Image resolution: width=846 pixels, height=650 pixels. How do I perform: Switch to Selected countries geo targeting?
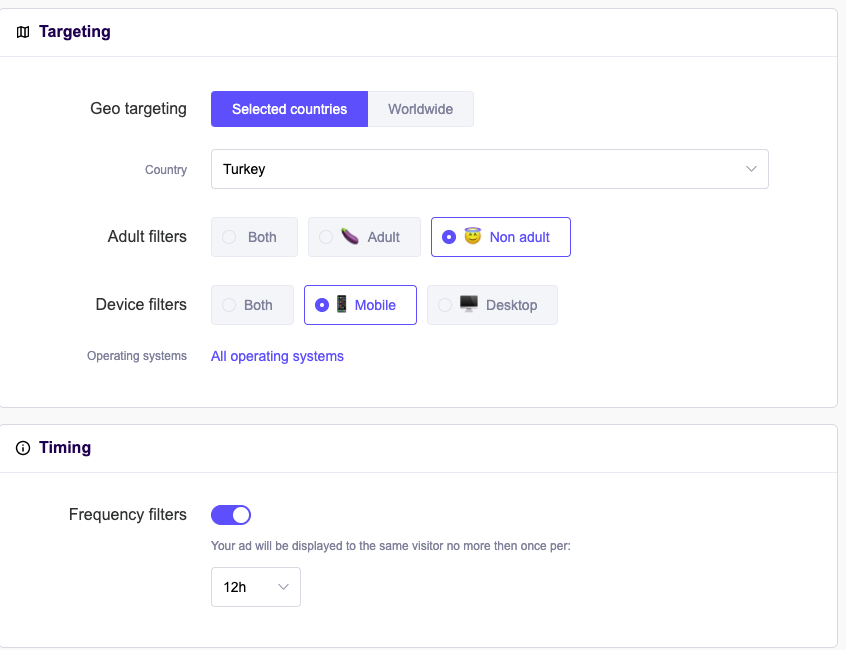tap(289, 109)
